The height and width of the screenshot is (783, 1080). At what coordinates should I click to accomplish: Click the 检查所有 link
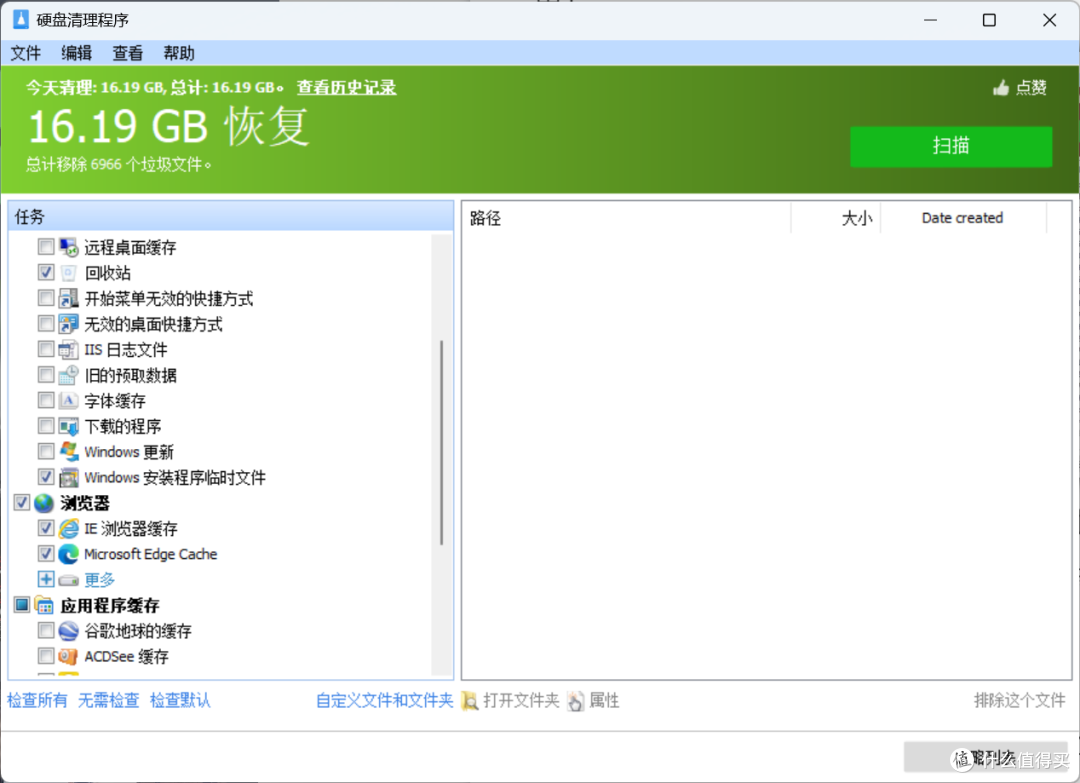coord(37,700)
